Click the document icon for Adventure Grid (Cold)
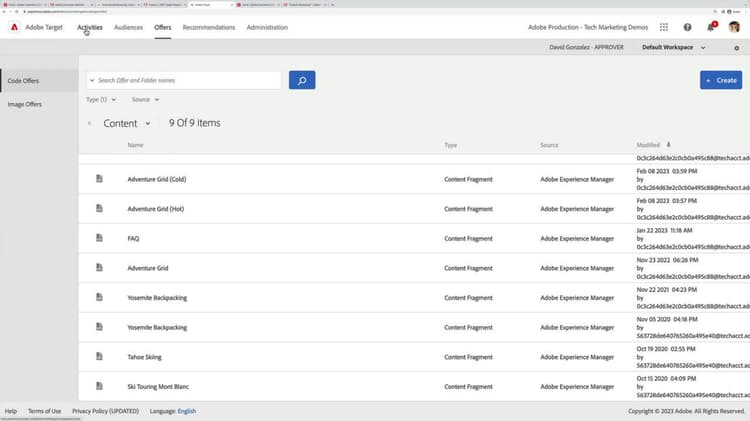This screenshot has height=421, width=750. (x=99, y=178)
